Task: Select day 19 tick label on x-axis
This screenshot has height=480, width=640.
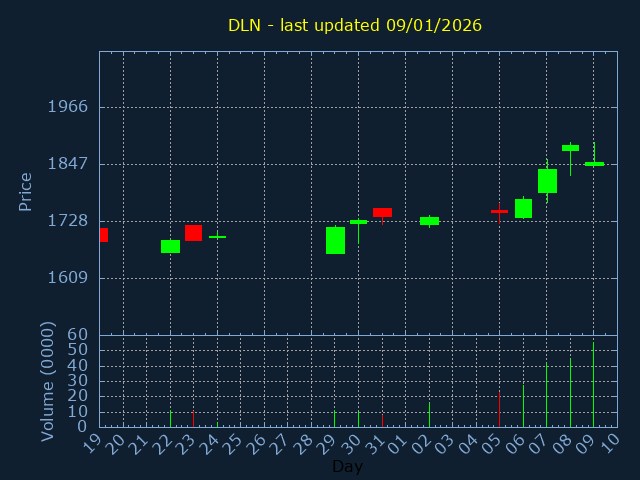Action: tap(93, 443)
